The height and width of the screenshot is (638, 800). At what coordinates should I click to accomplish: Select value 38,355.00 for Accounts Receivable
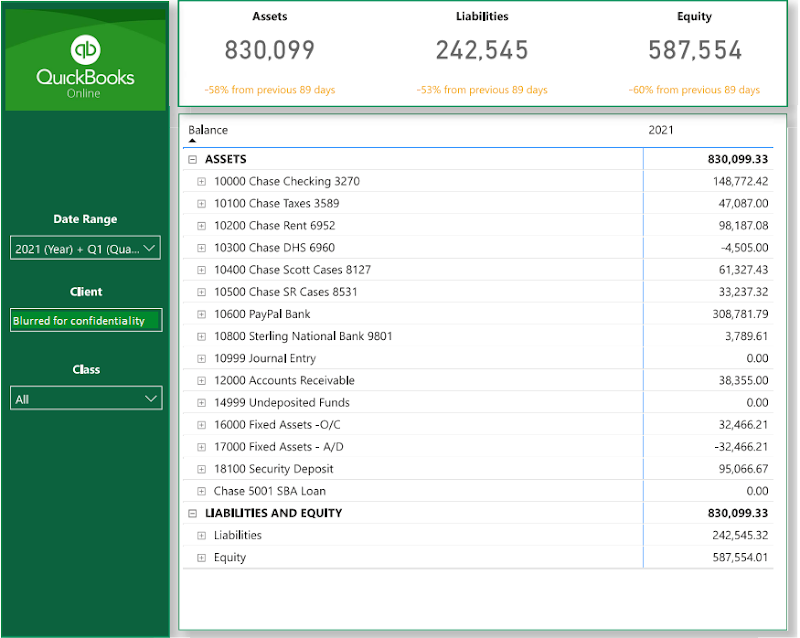pyautogui.click(x=743, y=380)
